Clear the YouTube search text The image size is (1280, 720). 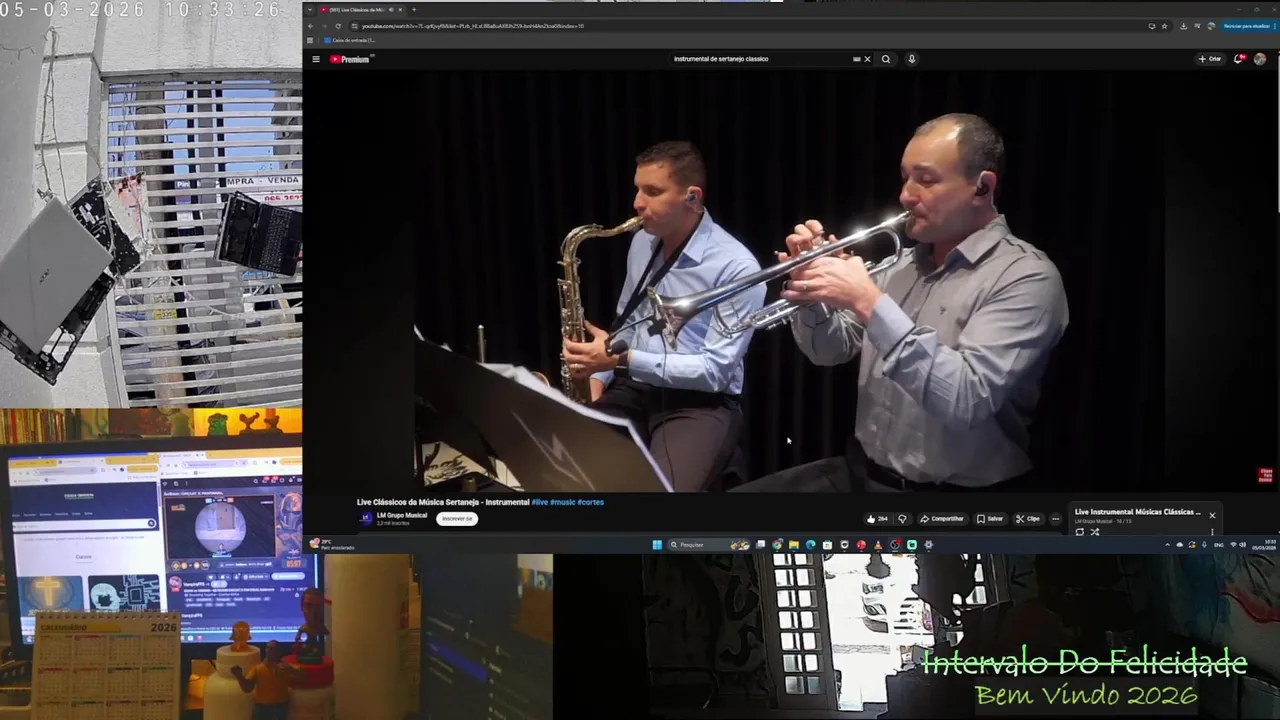867,59
